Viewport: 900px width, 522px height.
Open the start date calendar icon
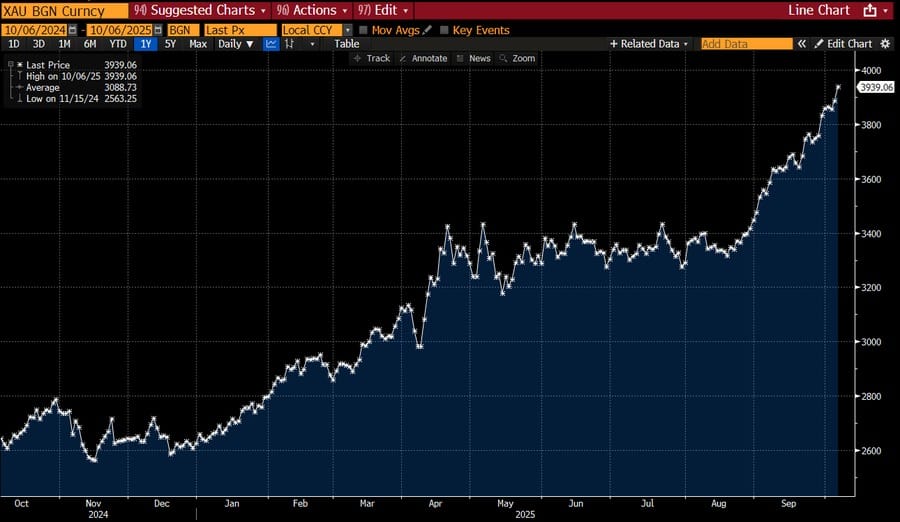coord(71,30)
